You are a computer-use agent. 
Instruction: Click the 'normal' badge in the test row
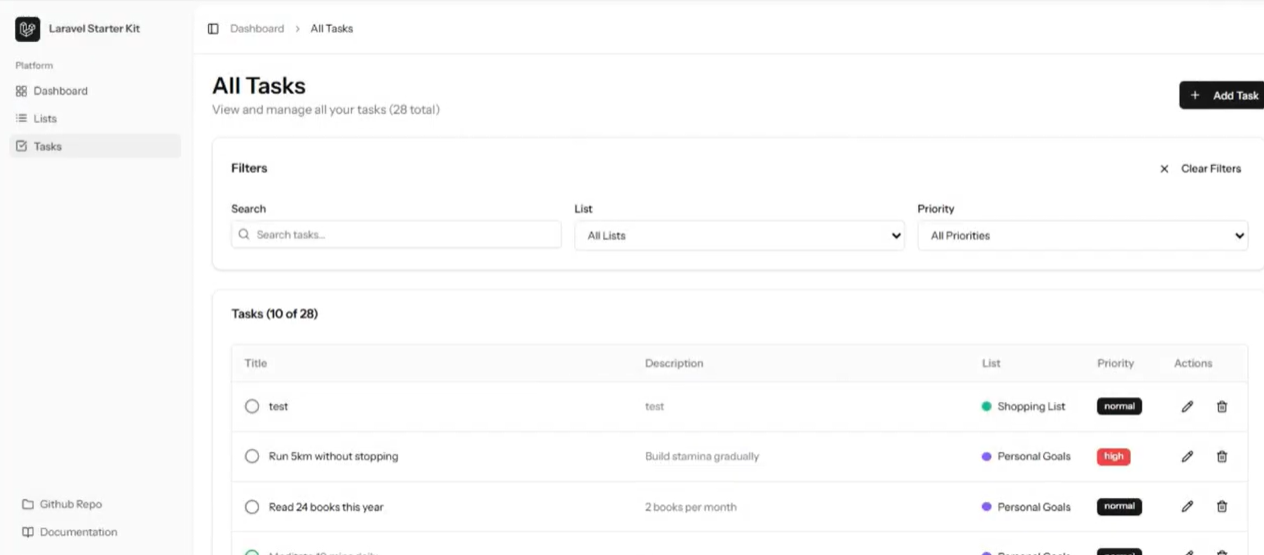(1119, 407)
